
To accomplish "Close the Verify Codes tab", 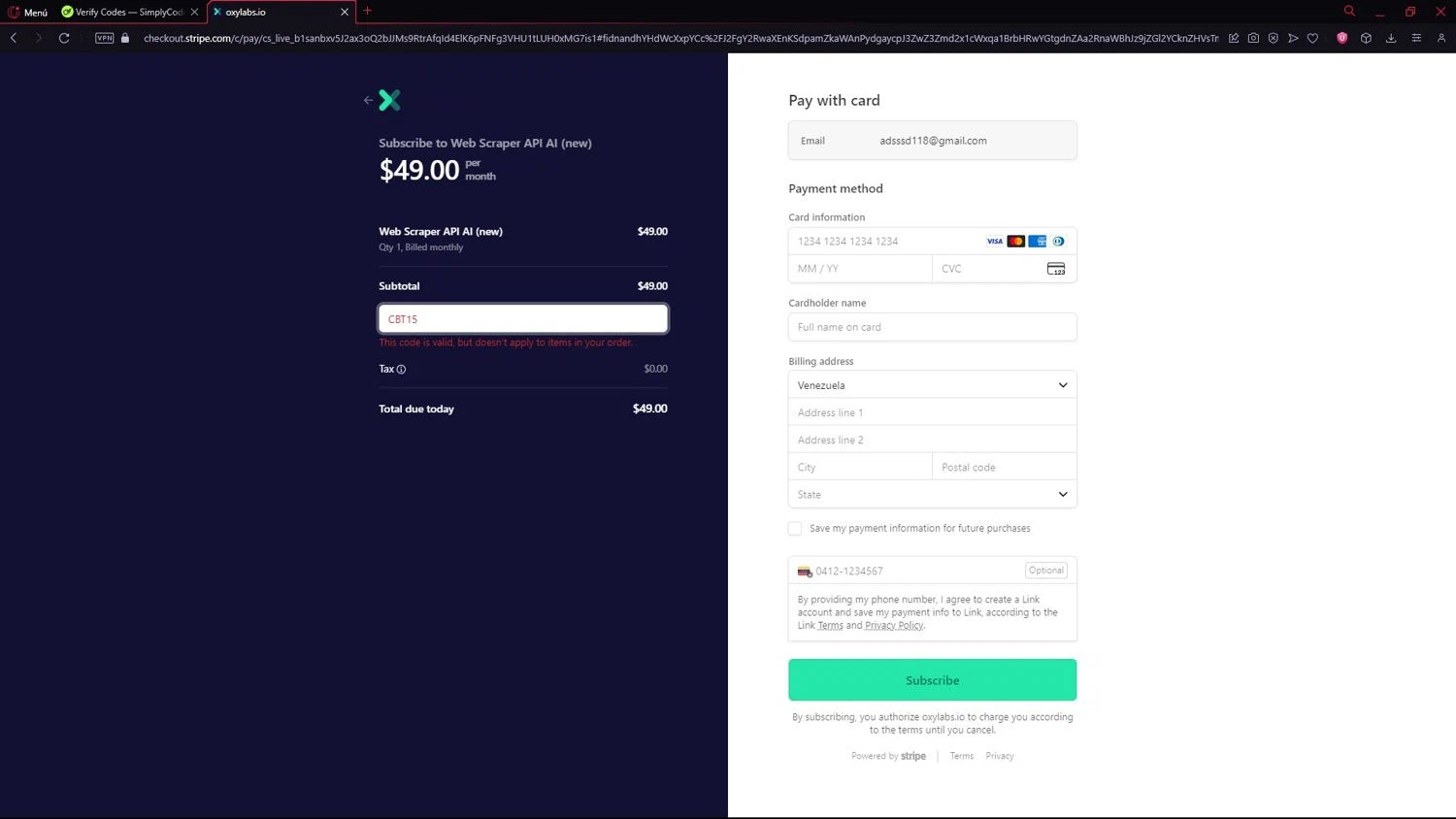I will point(194,12).
